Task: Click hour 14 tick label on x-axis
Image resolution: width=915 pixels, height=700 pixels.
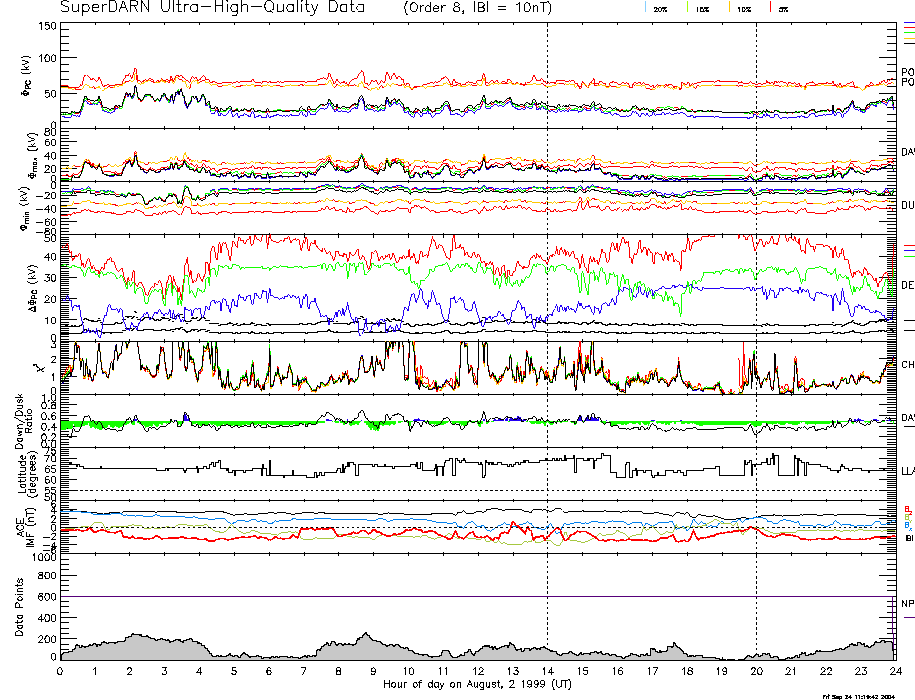Action: coord(547,672)
